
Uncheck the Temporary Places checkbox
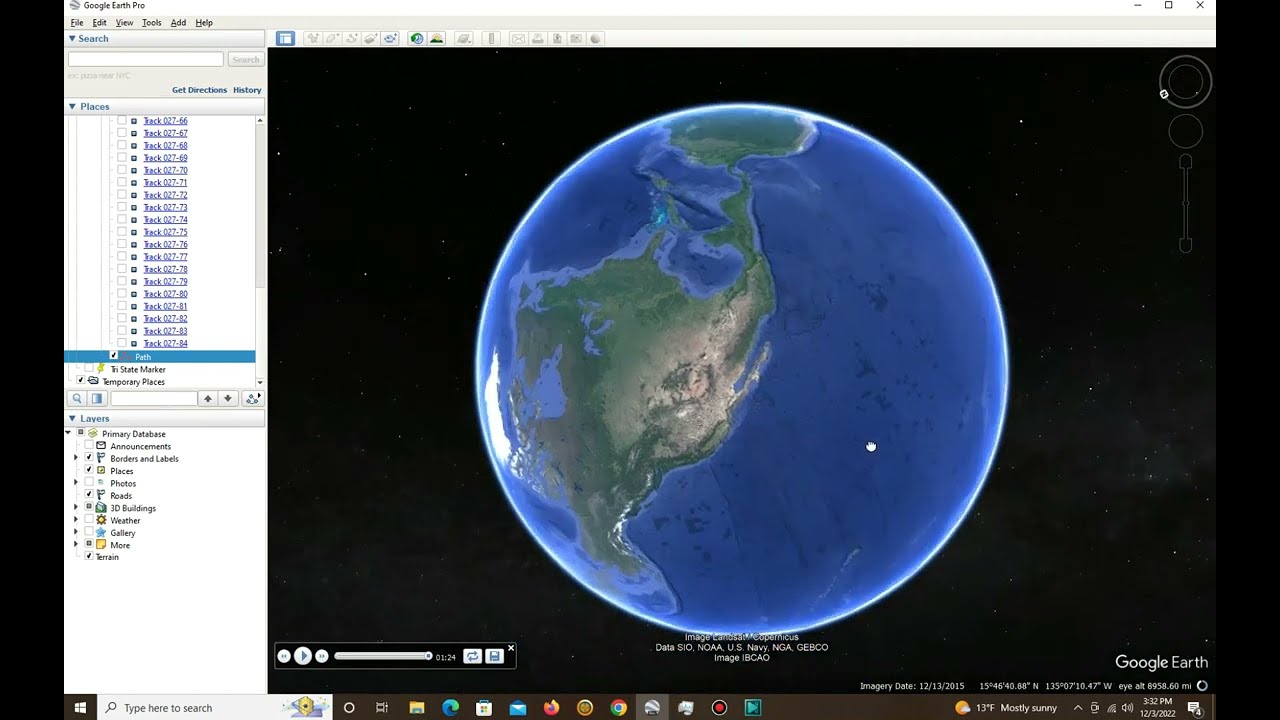(81, 381)
